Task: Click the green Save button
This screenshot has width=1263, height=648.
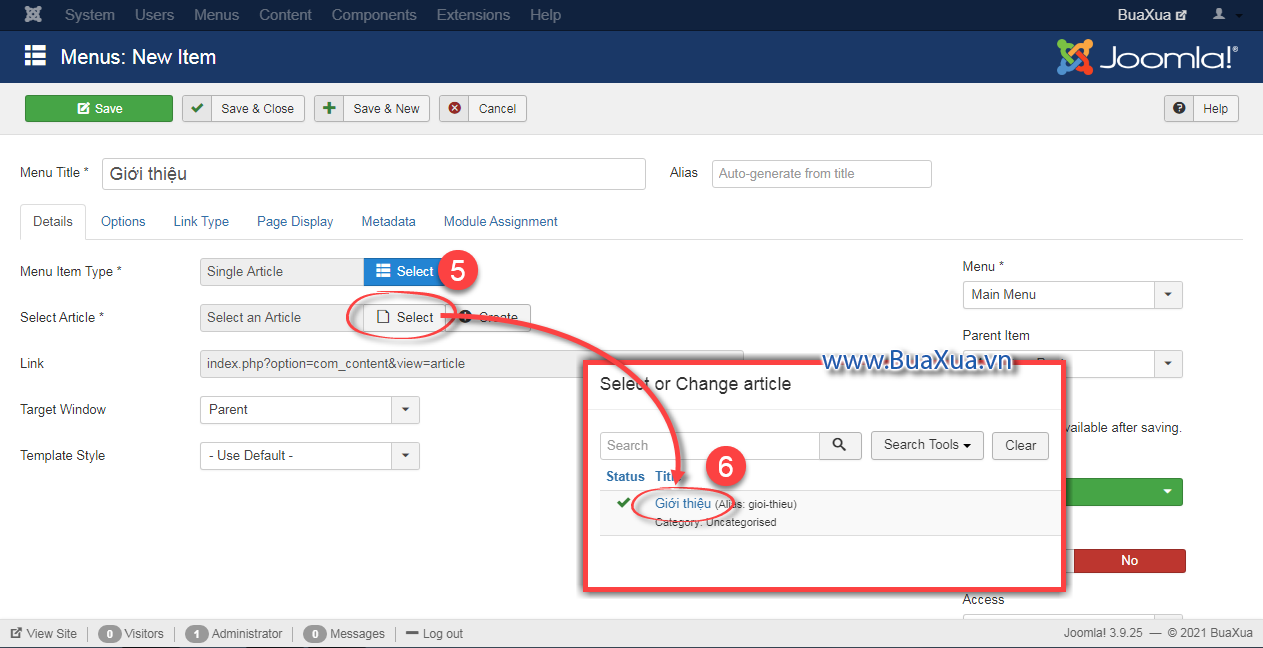Action: [x=99, y=109]
